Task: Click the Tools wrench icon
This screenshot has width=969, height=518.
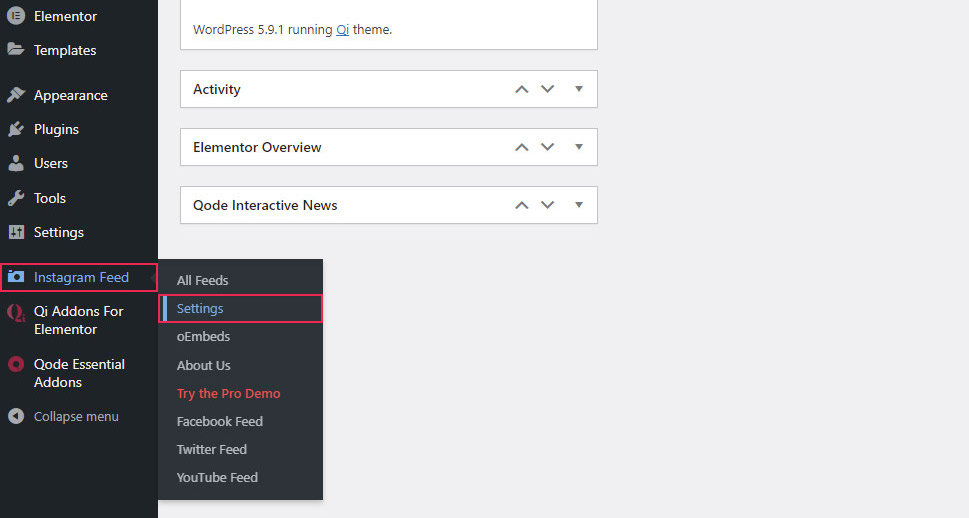Action: click(16, 198)
